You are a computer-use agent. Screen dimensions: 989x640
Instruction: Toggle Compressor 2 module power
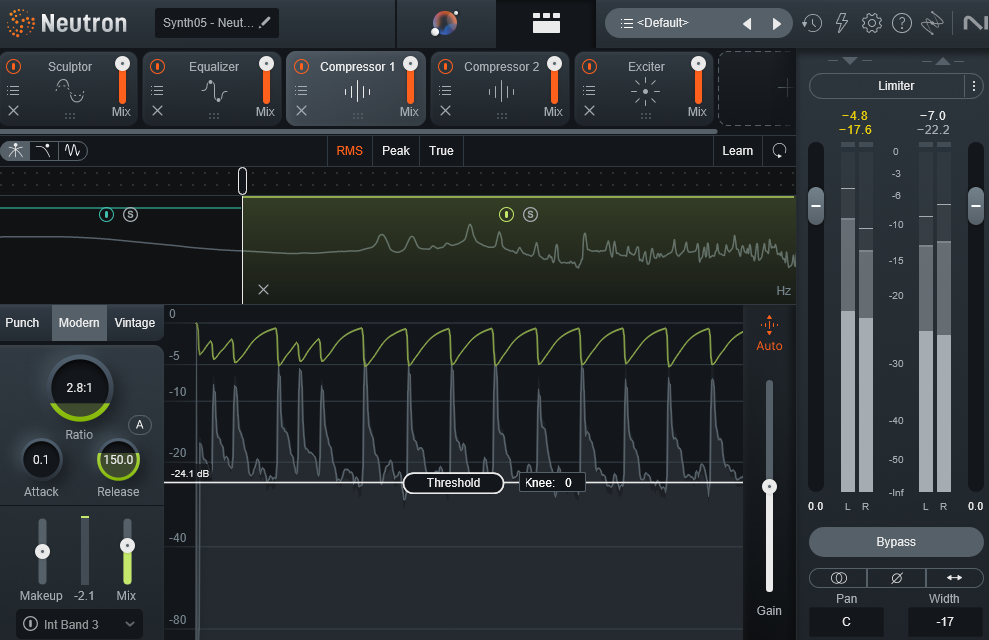tap(445, 66)
